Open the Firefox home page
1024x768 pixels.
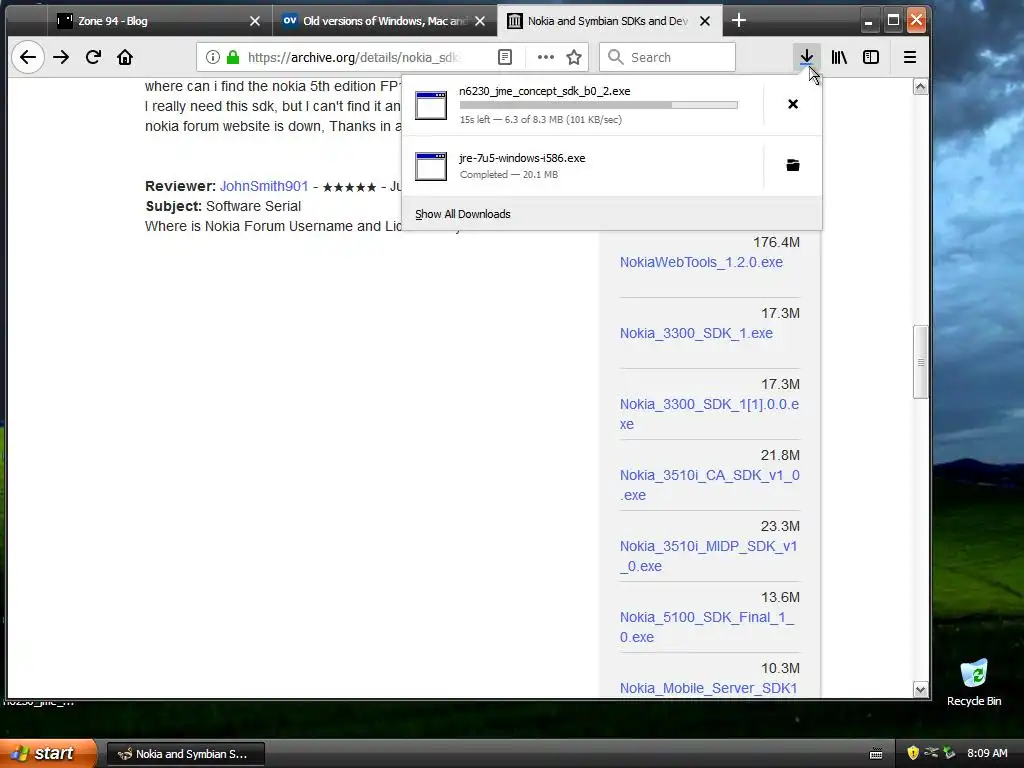point(125,57)
